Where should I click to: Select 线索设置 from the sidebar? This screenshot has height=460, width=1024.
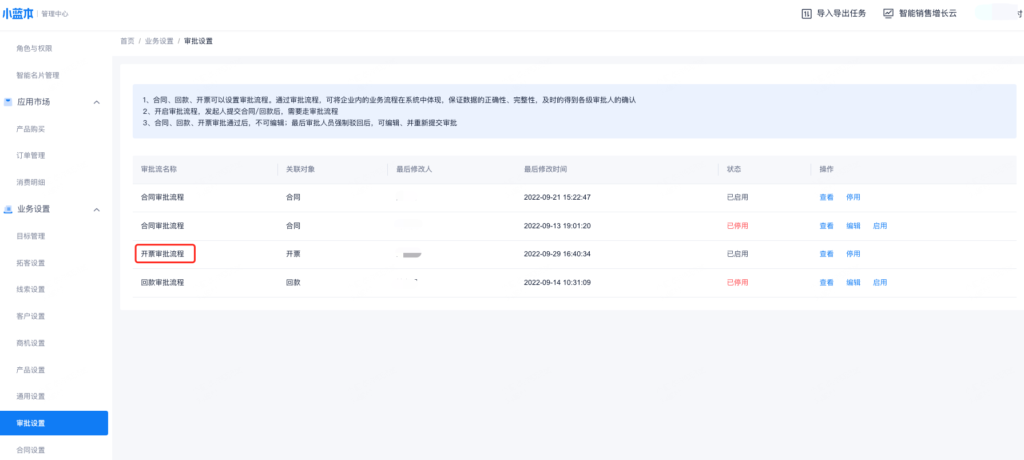coord(31,289)
